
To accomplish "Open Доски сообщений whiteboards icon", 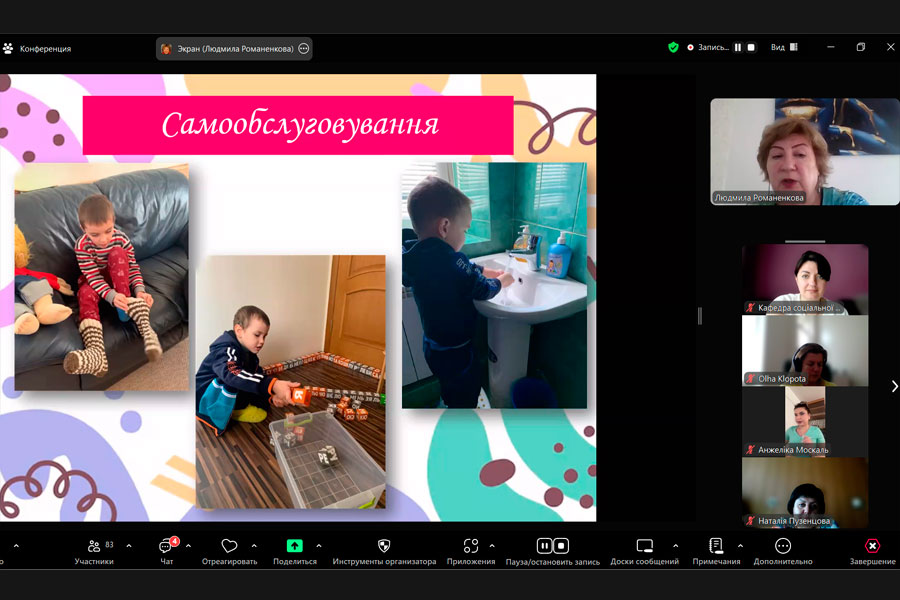I will tap(645, 545).
